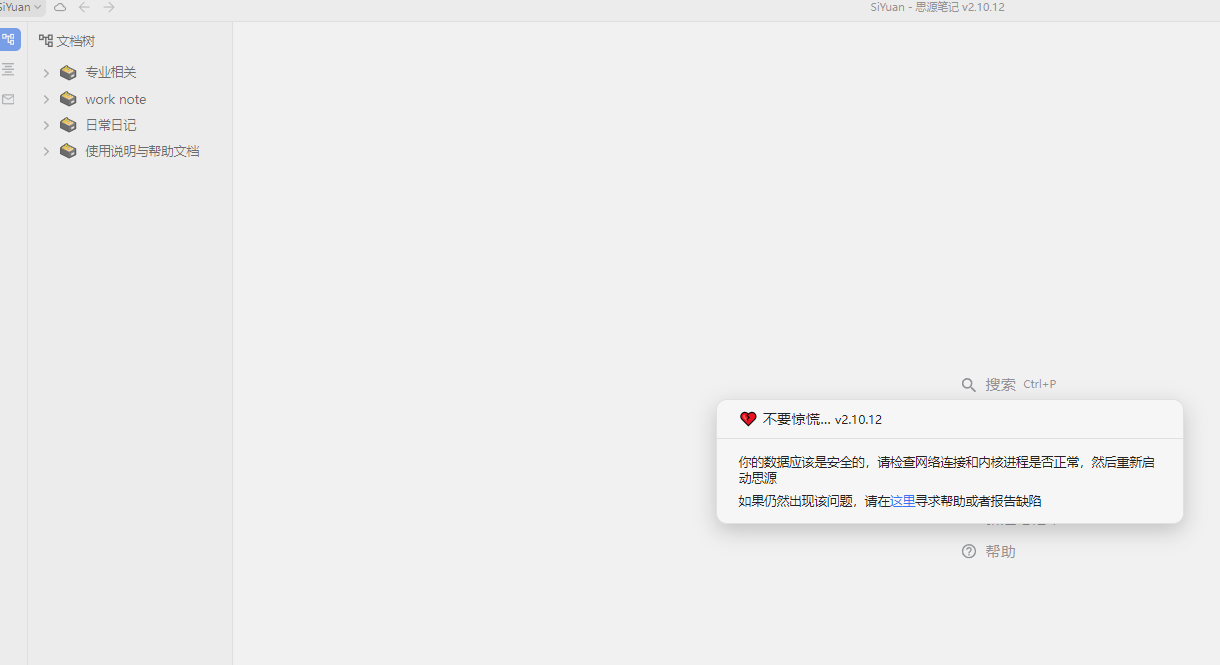Go back with the left arrow
Screen dimensions: 1220x665
pos(84,7)
